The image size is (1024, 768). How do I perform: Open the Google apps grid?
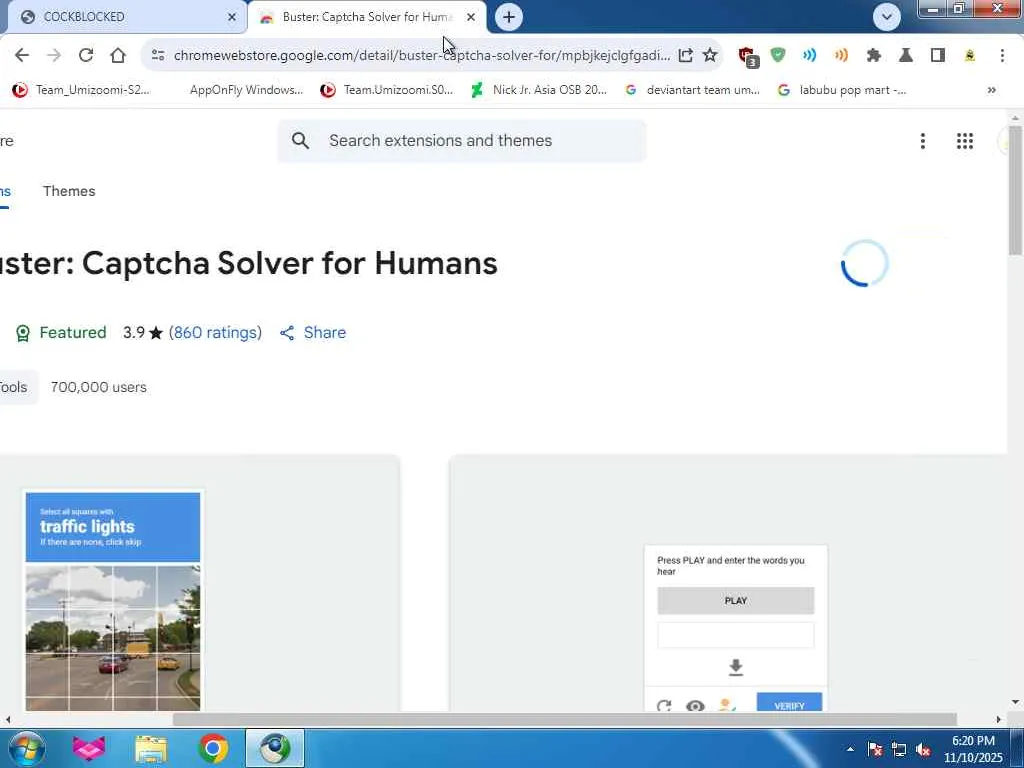point(965,141)
